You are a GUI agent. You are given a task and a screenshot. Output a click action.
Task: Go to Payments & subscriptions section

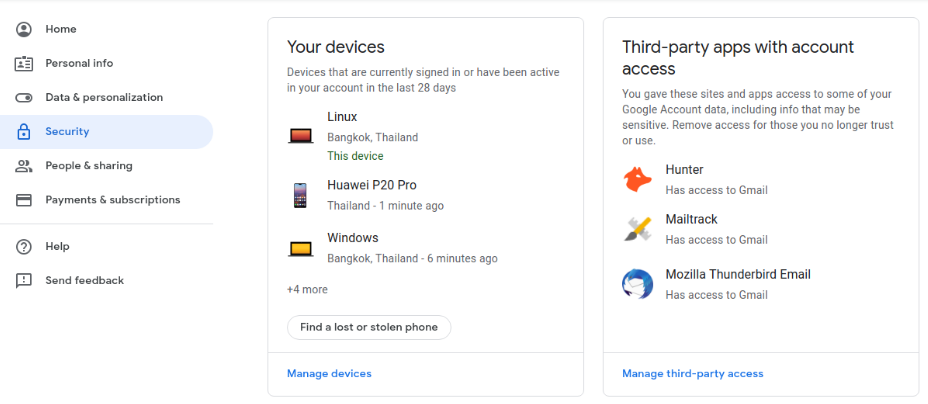[112, 200]
